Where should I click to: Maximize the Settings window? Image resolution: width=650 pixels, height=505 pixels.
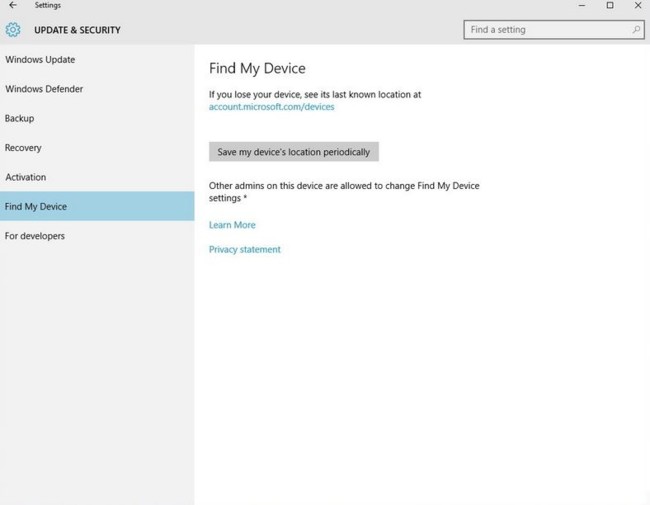click(x=610, y=5)
